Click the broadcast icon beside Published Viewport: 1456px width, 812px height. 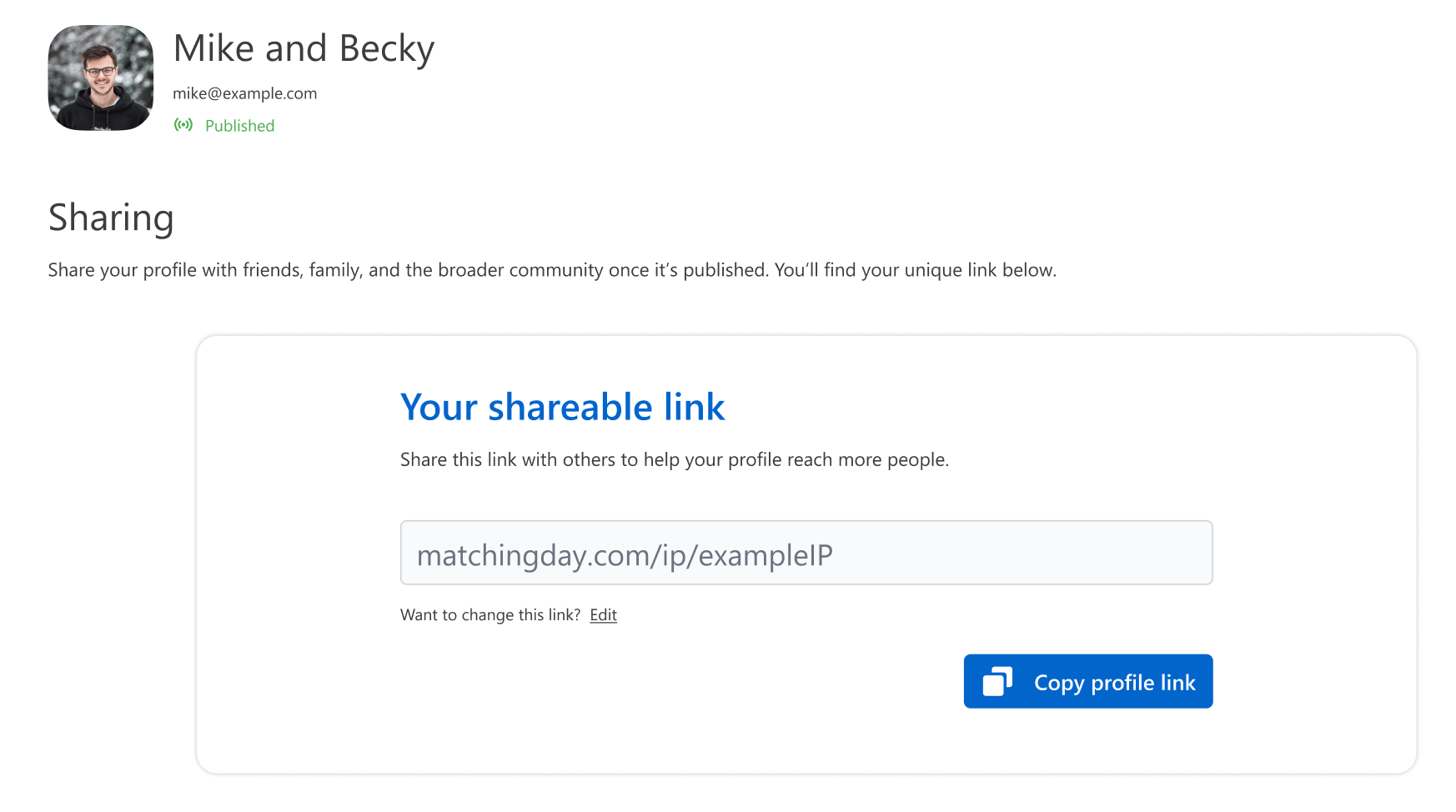[x=183, y=125]
